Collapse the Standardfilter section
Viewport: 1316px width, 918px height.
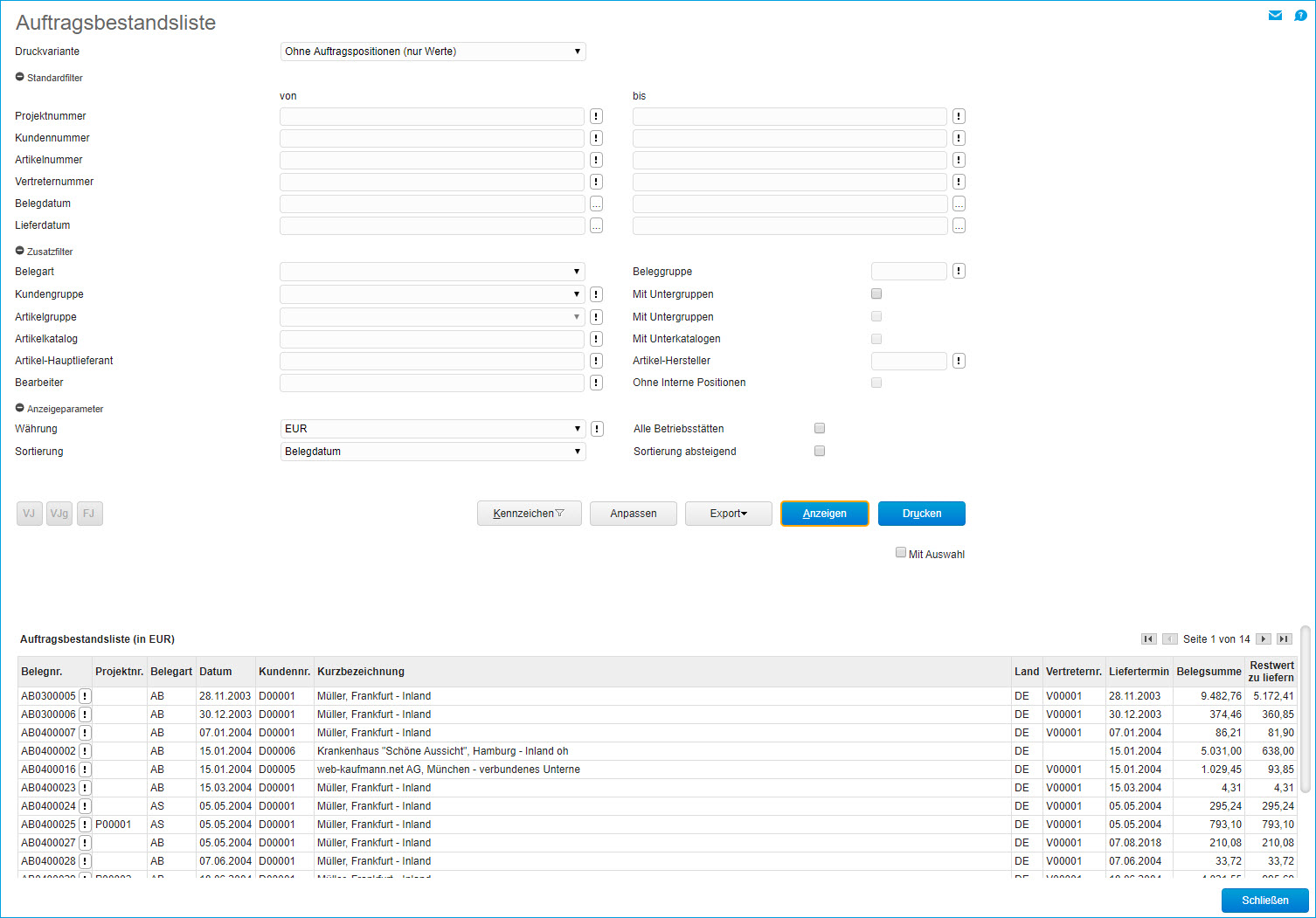[x=20, y=77]
